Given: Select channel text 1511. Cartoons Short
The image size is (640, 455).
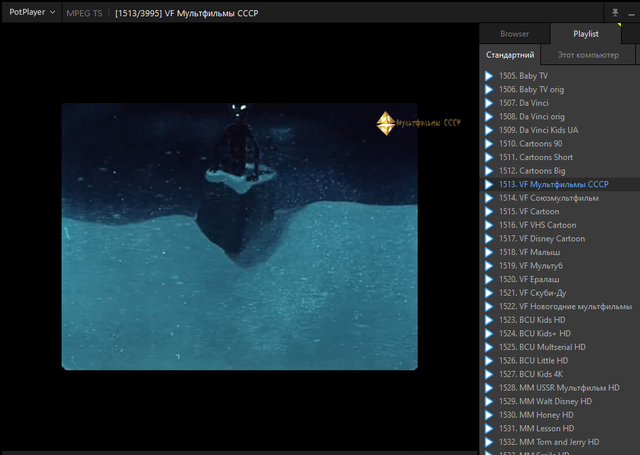Looking at the screenshot, I should (x=536, y=157).
